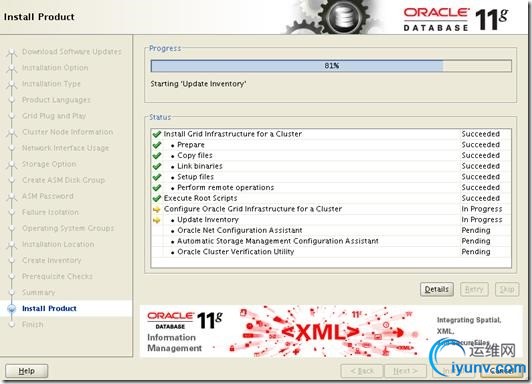Click the gear database graphic in header
Image resolution: width=532 pixels, height=384 pixels.
tap(334, 17)
